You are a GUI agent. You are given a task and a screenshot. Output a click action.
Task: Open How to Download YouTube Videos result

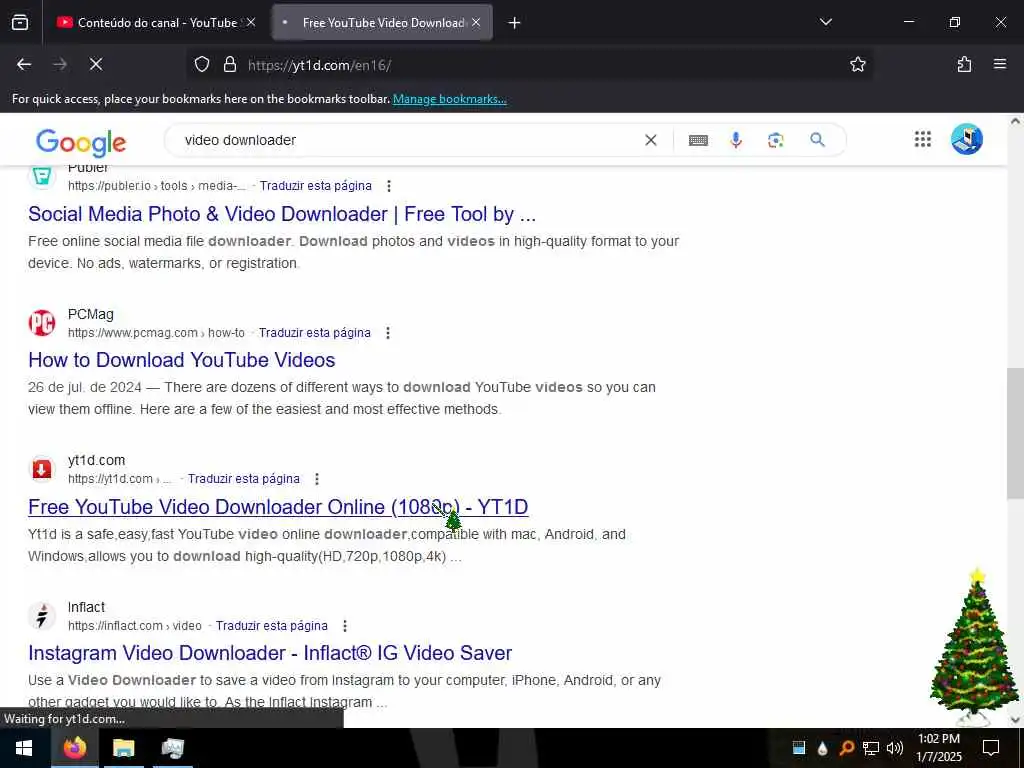click(x=182, y=360)
